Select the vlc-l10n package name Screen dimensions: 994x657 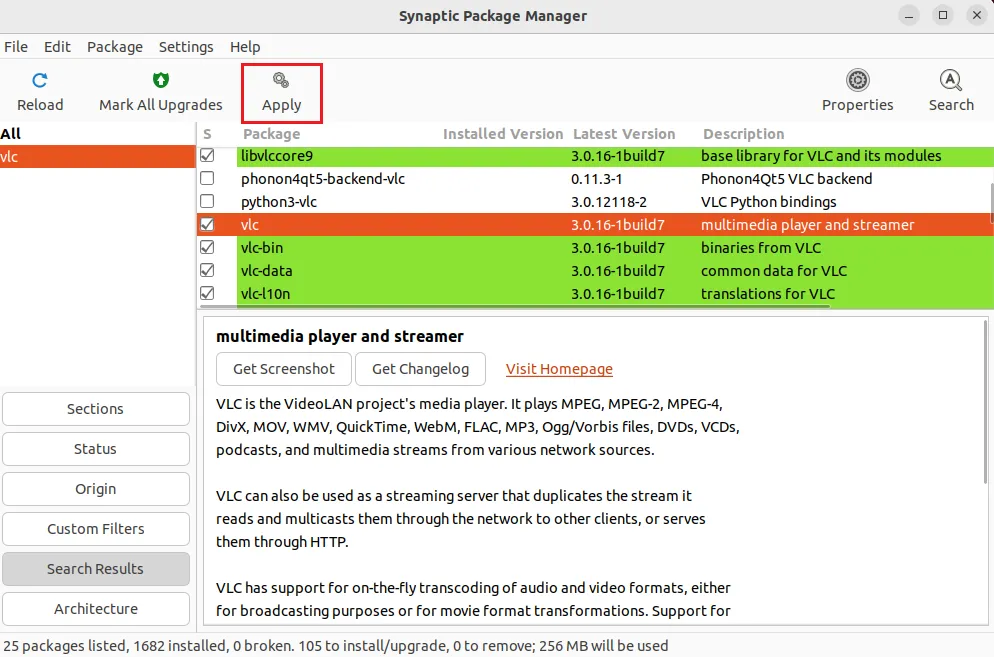tap(266, 294)
